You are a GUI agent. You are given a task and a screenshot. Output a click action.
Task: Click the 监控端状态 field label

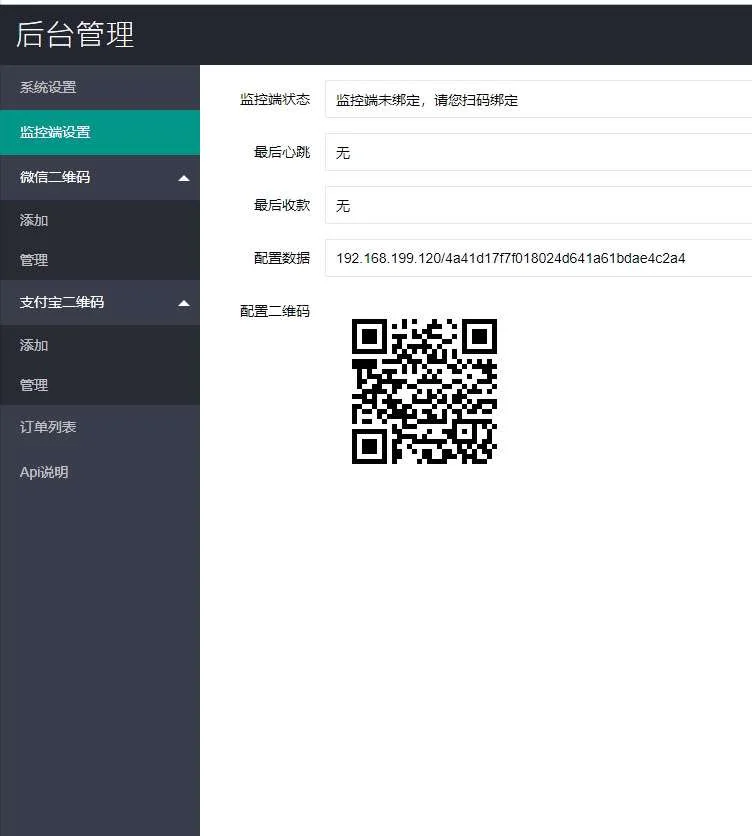tap(275, 100)
